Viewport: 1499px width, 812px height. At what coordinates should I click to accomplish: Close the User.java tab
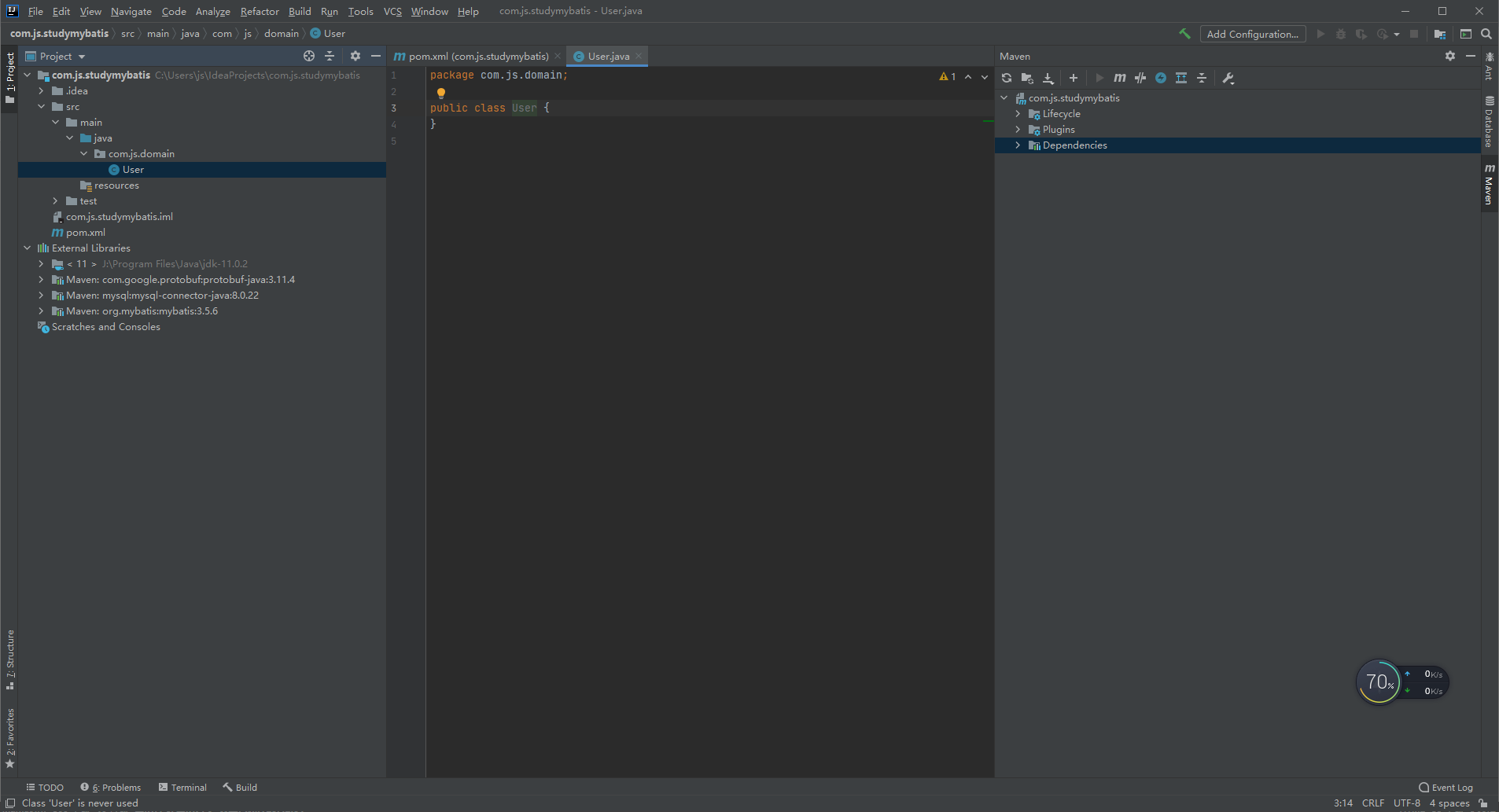[639, 56]
